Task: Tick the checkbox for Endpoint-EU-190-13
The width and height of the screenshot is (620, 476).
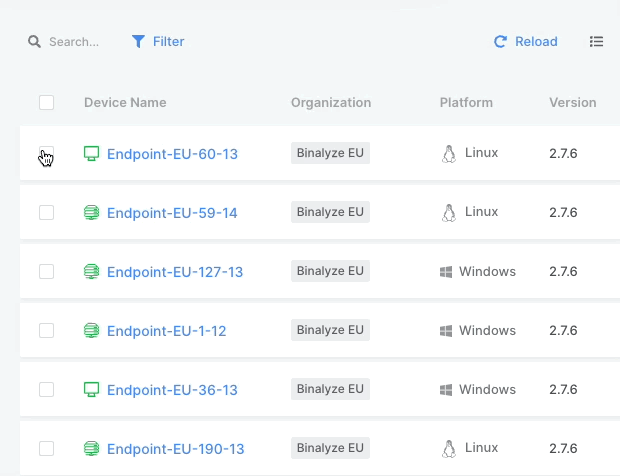Action: click(46, 449)
